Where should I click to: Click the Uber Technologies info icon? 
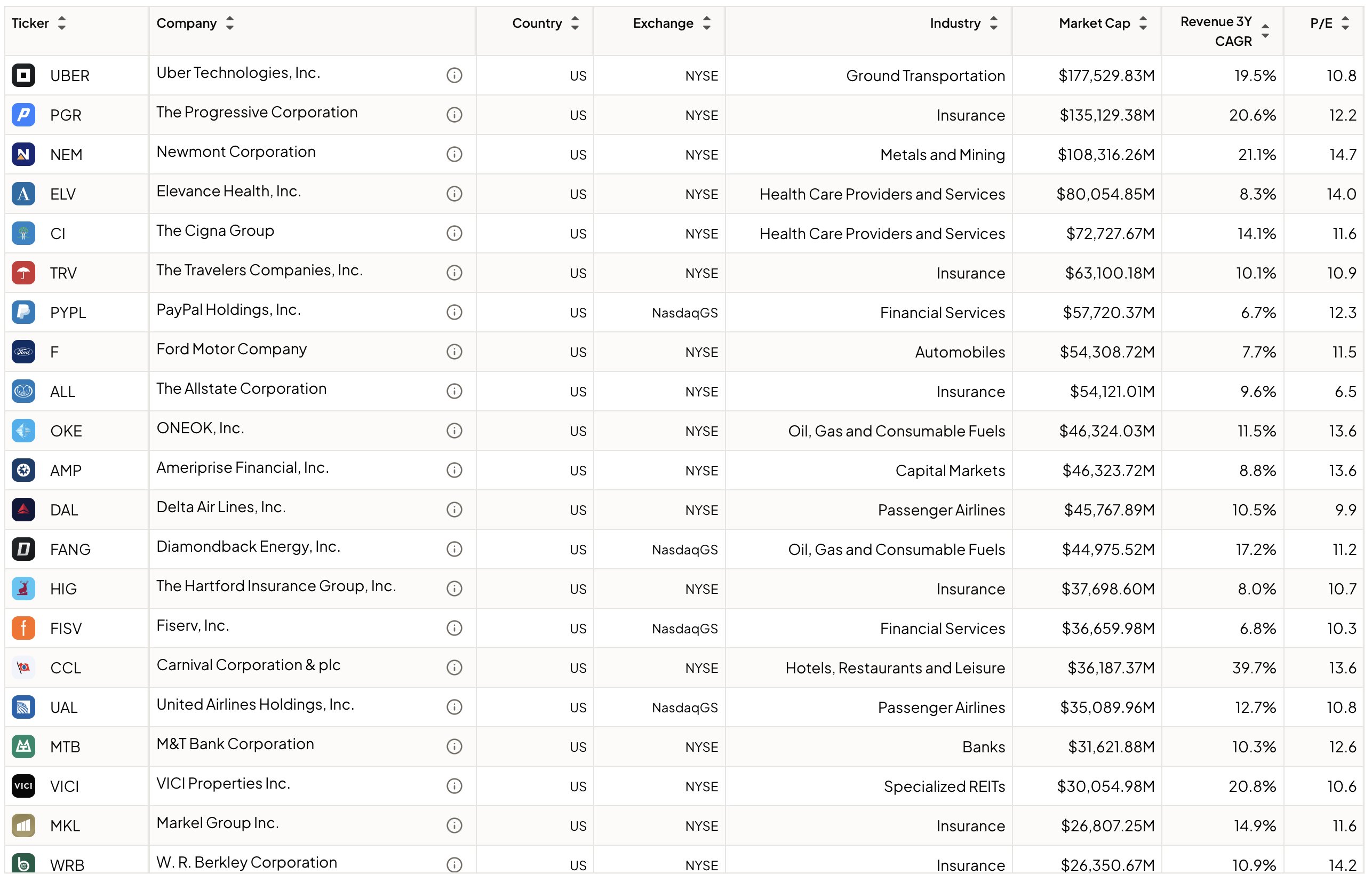[x=454, y=75]
